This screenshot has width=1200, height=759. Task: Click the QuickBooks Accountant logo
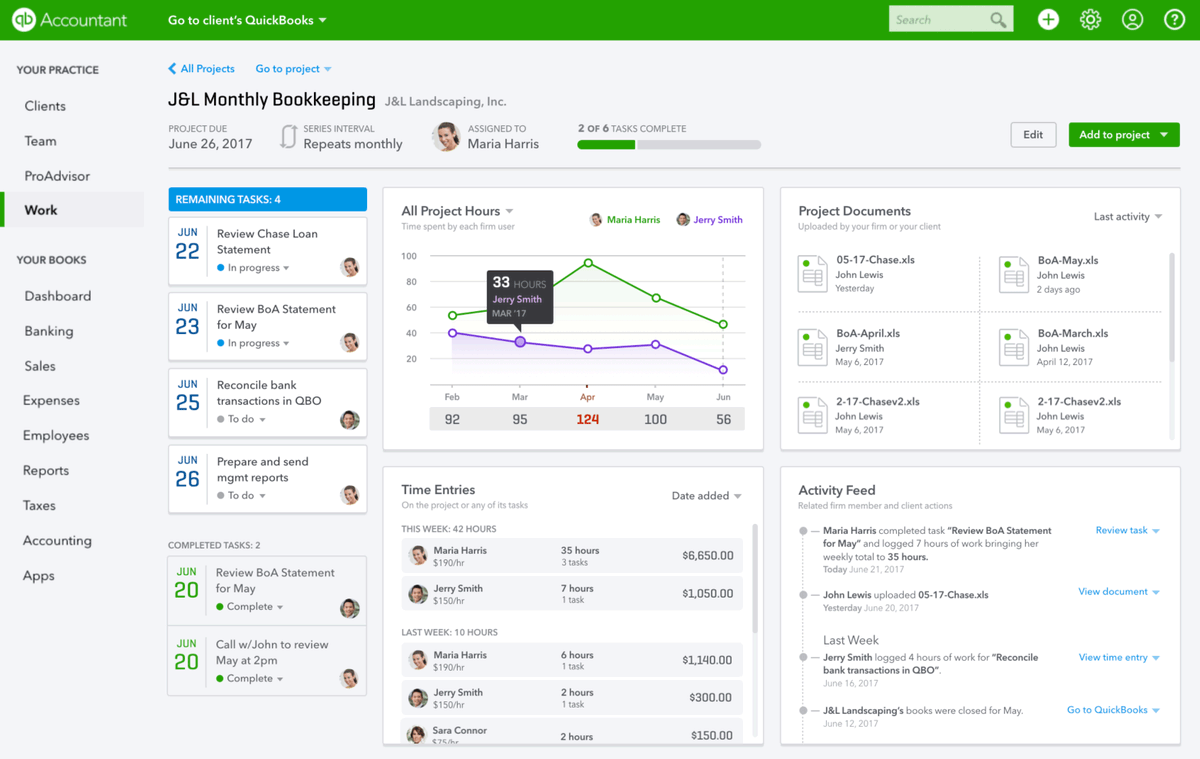[69, 20]
